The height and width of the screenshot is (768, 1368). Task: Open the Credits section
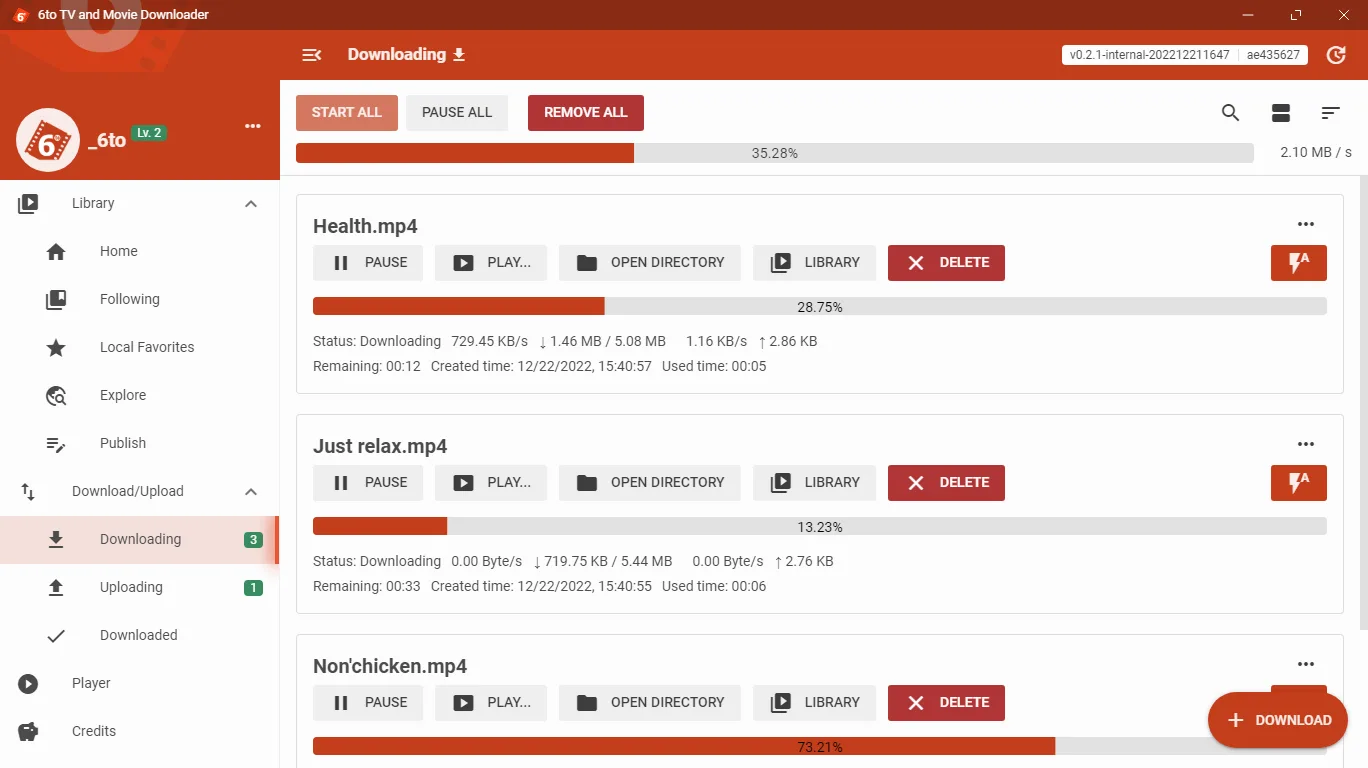pos(140,732)
